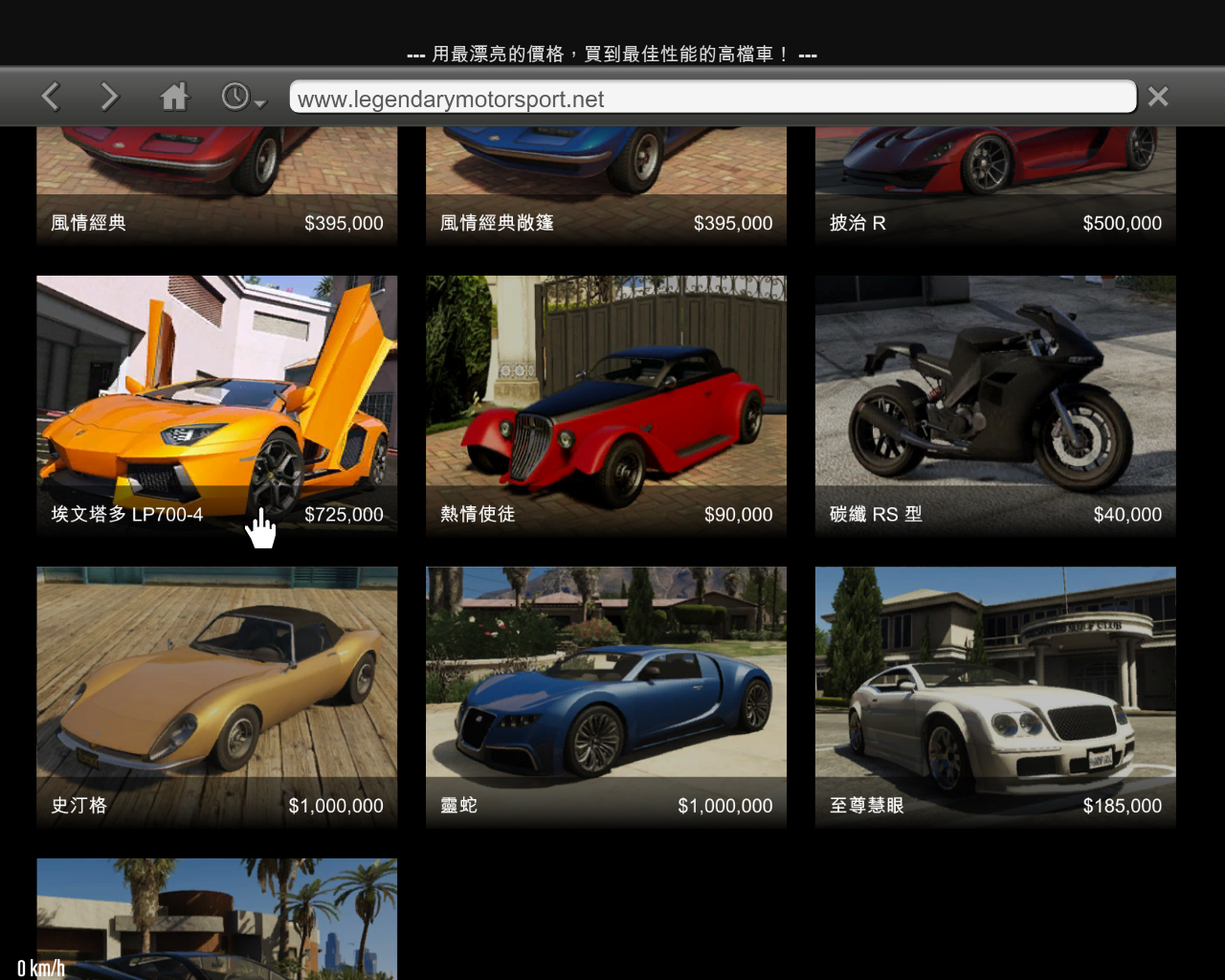This screenshot has width=1225, height=980.
Task: Click the 史汀格 name label
Action: (x=78, y=806)
